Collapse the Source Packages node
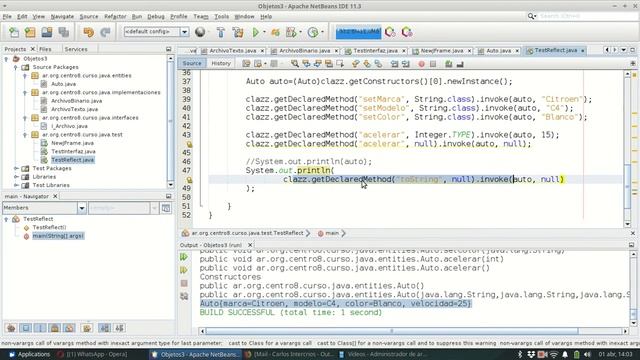The image size is (640, 360). point(16,67)
